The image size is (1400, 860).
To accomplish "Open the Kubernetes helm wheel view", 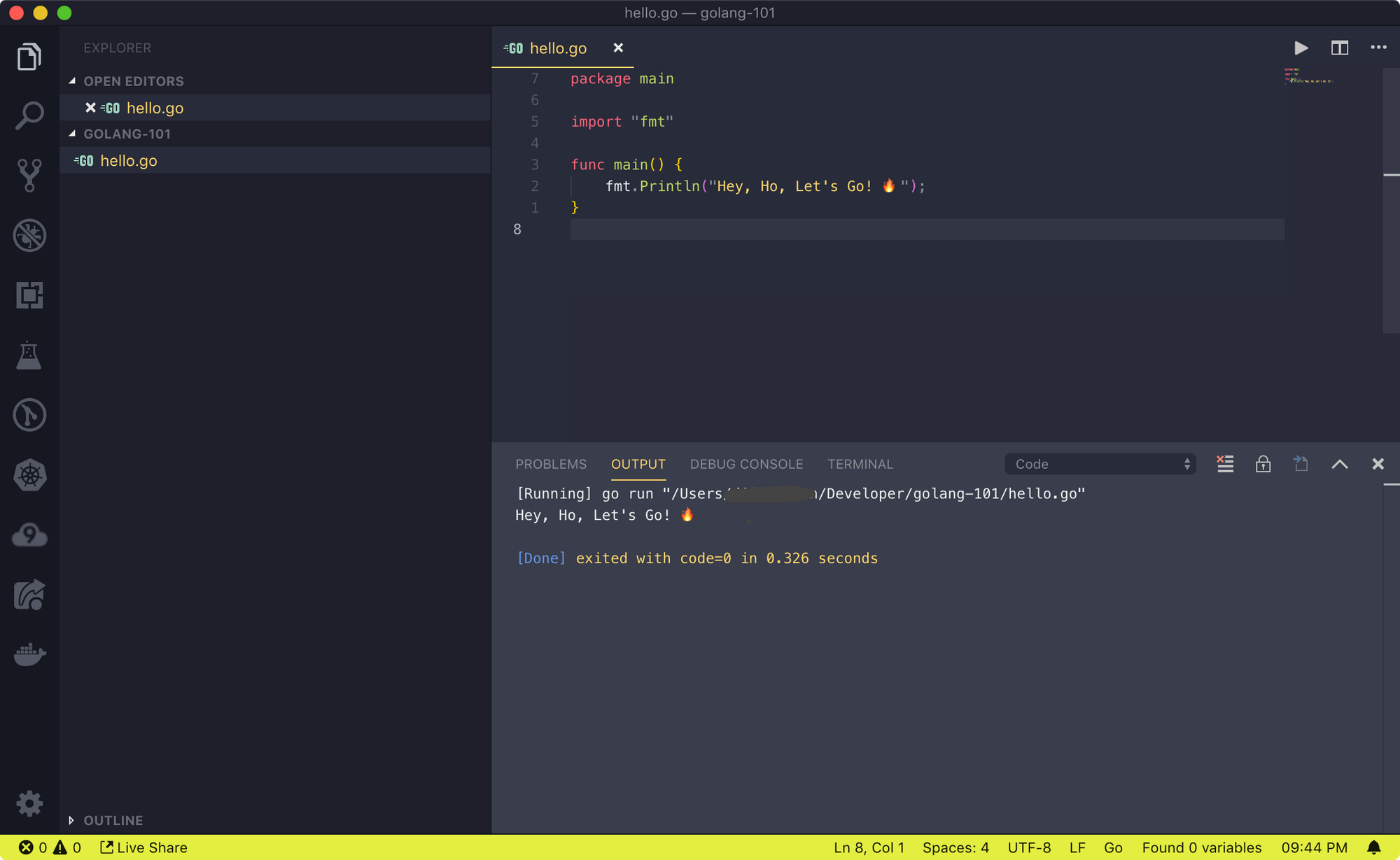I will tap(29, 475).
